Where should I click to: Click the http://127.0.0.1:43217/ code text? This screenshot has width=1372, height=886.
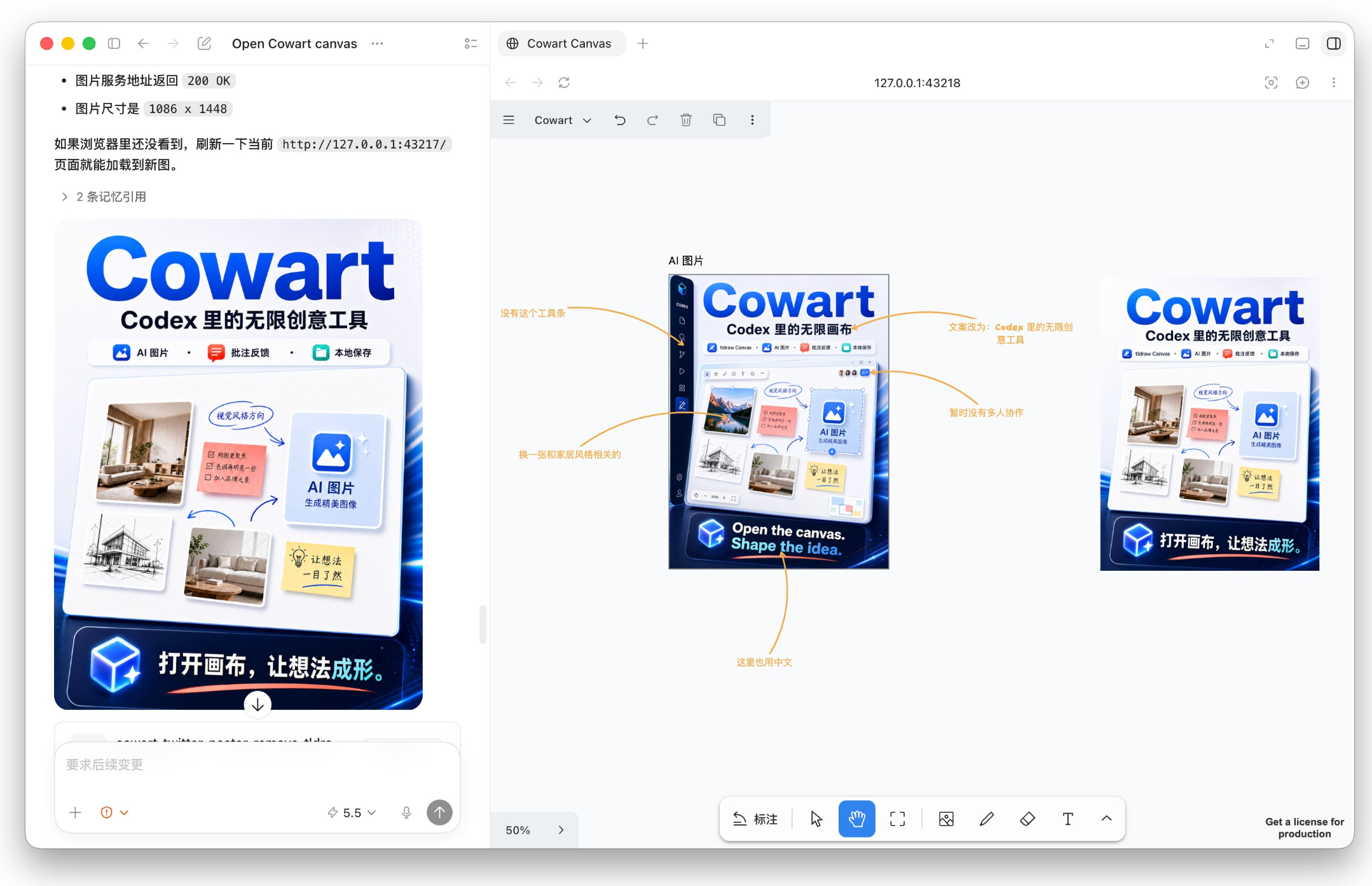tap(364, 144)
